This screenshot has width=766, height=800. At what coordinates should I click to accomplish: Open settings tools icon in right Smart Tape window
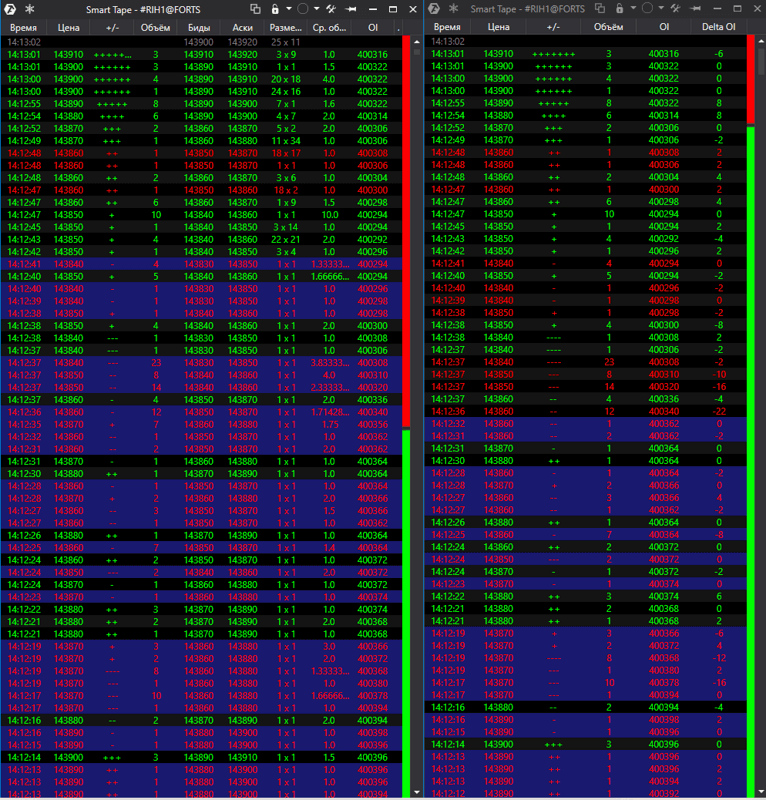(x=676, y=8)
